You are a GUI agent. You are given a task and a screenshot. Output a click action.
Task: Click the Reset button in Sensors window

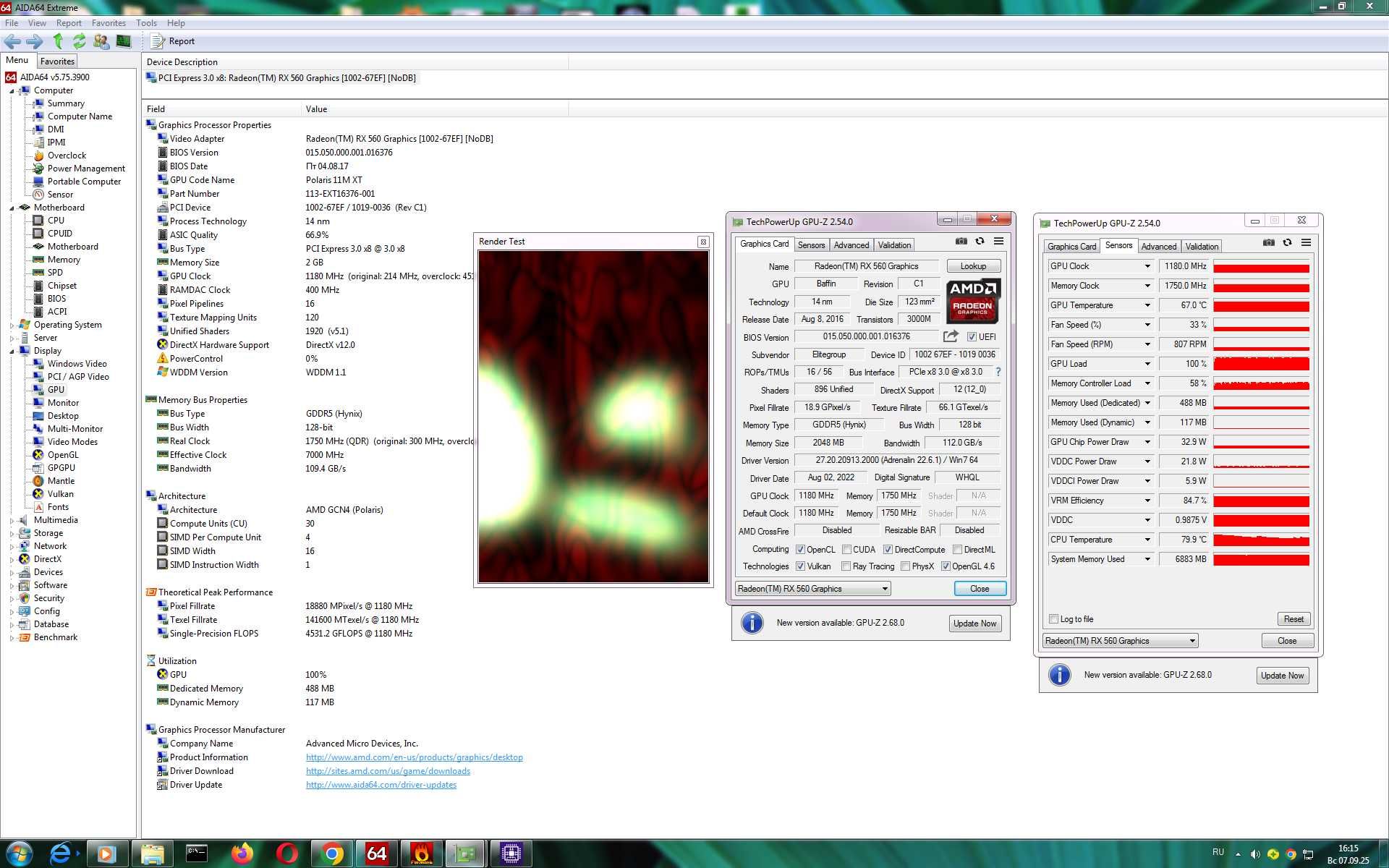(1294, 619)
